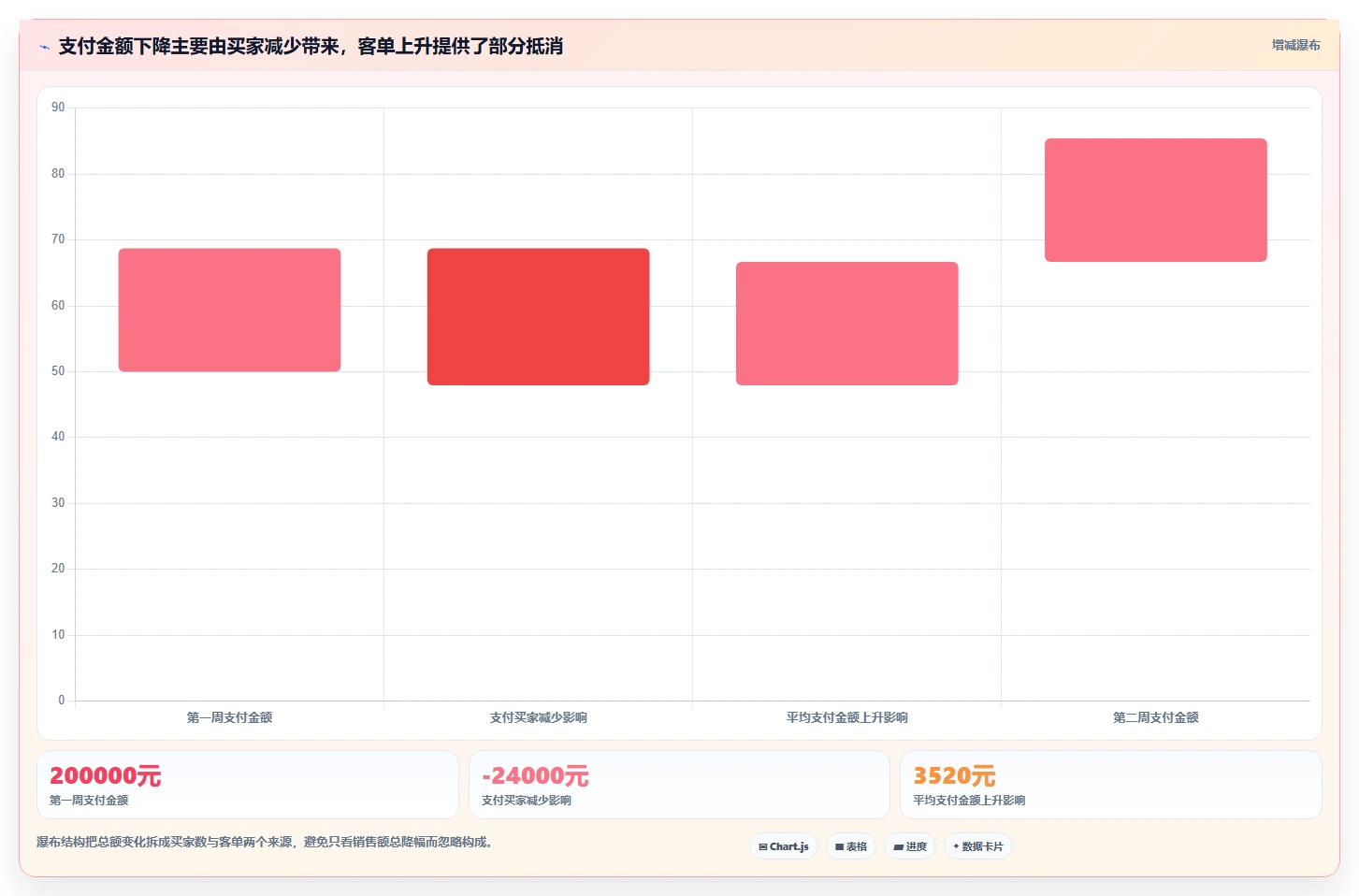
Task: Click the lightning icon beside the chart title
Action: (44, 47)
